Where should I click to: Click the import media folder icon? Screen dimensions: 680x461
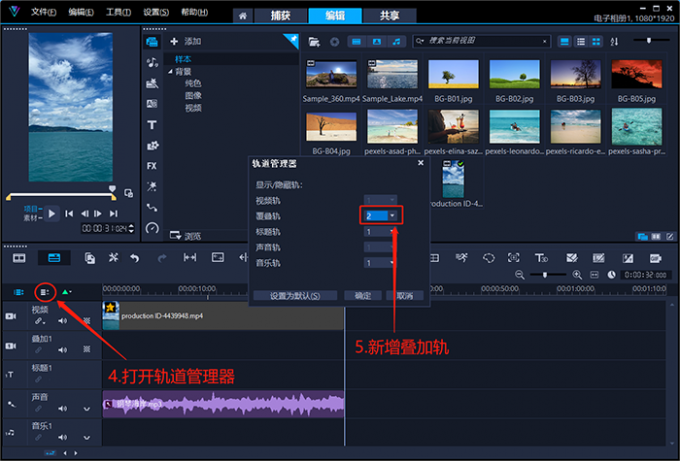click(x=314, y=42)
